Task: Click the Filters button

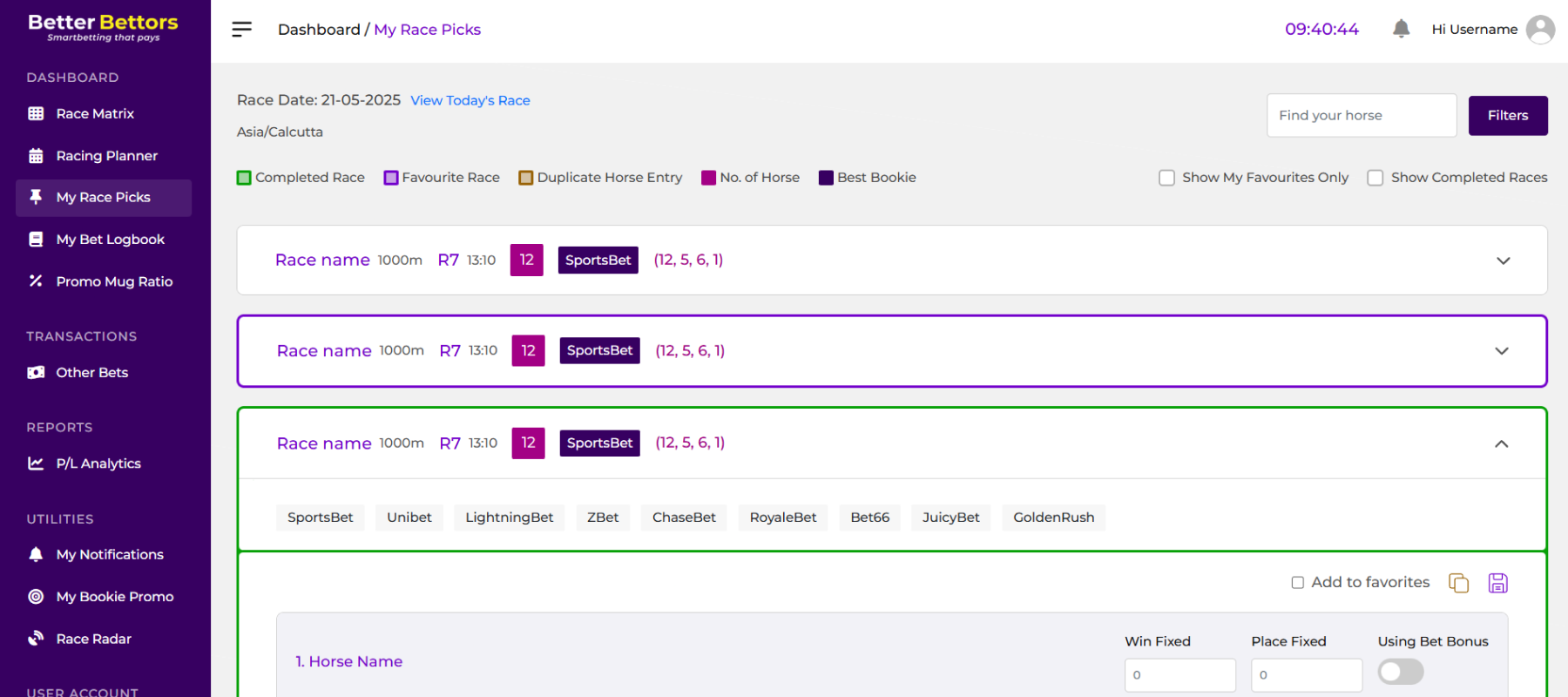Action: coord(1507,116)
